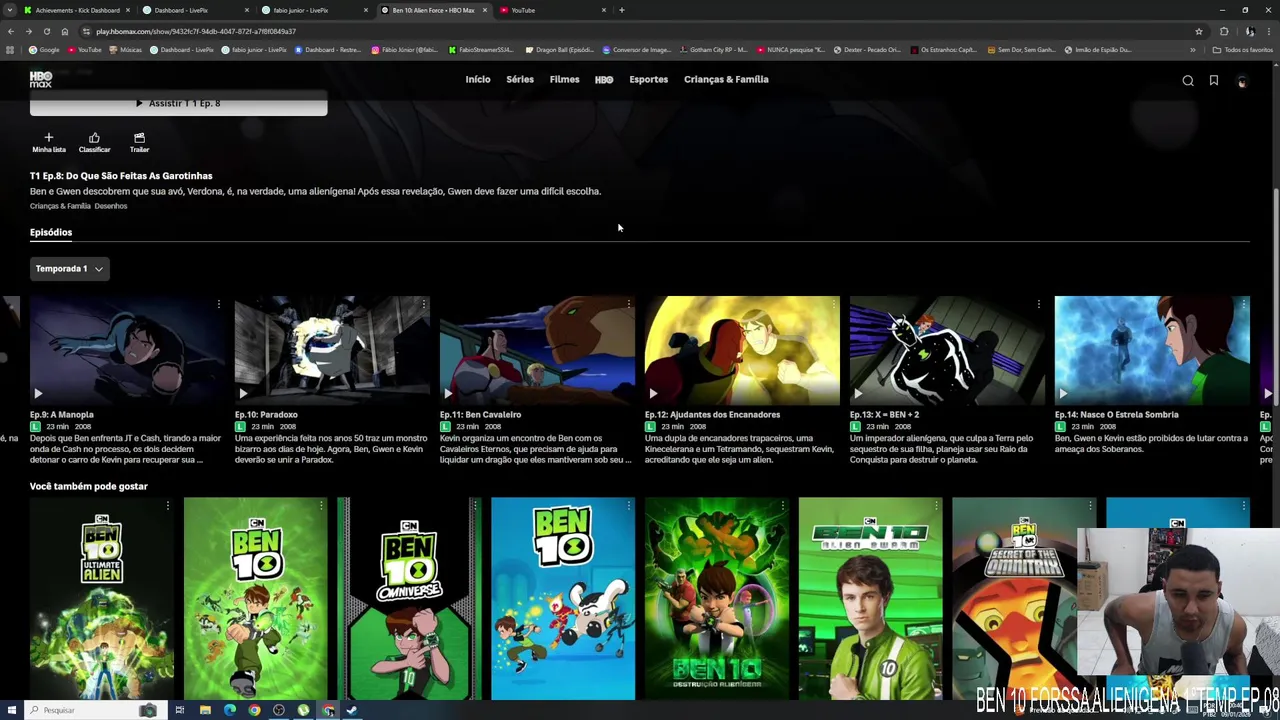This screenshot has width=1280, height=720.
Task: Play Ep.14 Nasce O Estrela Sombria icon
Action: click(1063, 394)
